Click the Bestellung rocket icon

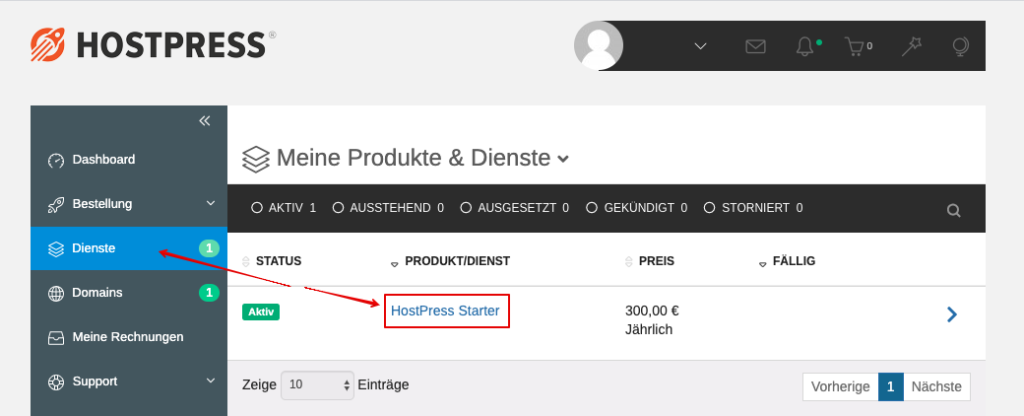(x=56, y=205)
